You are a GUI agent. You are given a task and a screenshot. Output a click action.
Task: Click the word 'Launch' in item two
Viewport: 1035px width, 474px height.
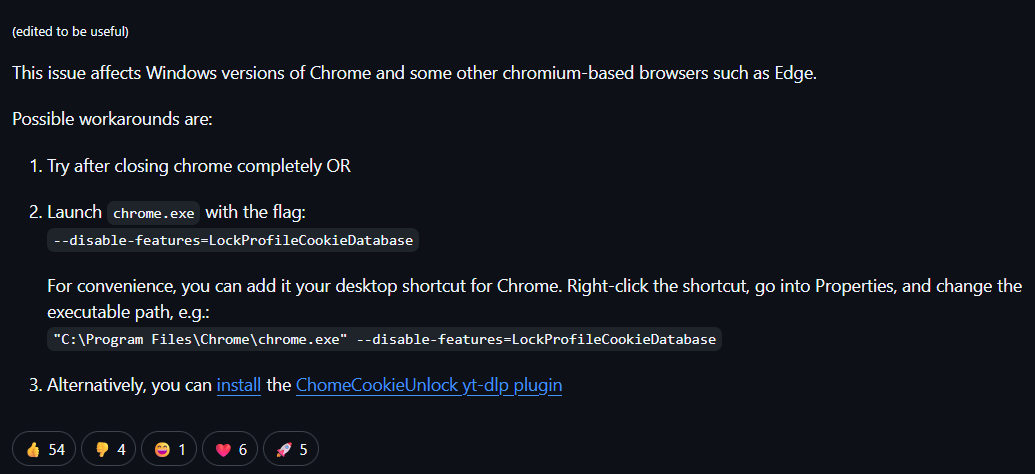[x=74, y=212]
